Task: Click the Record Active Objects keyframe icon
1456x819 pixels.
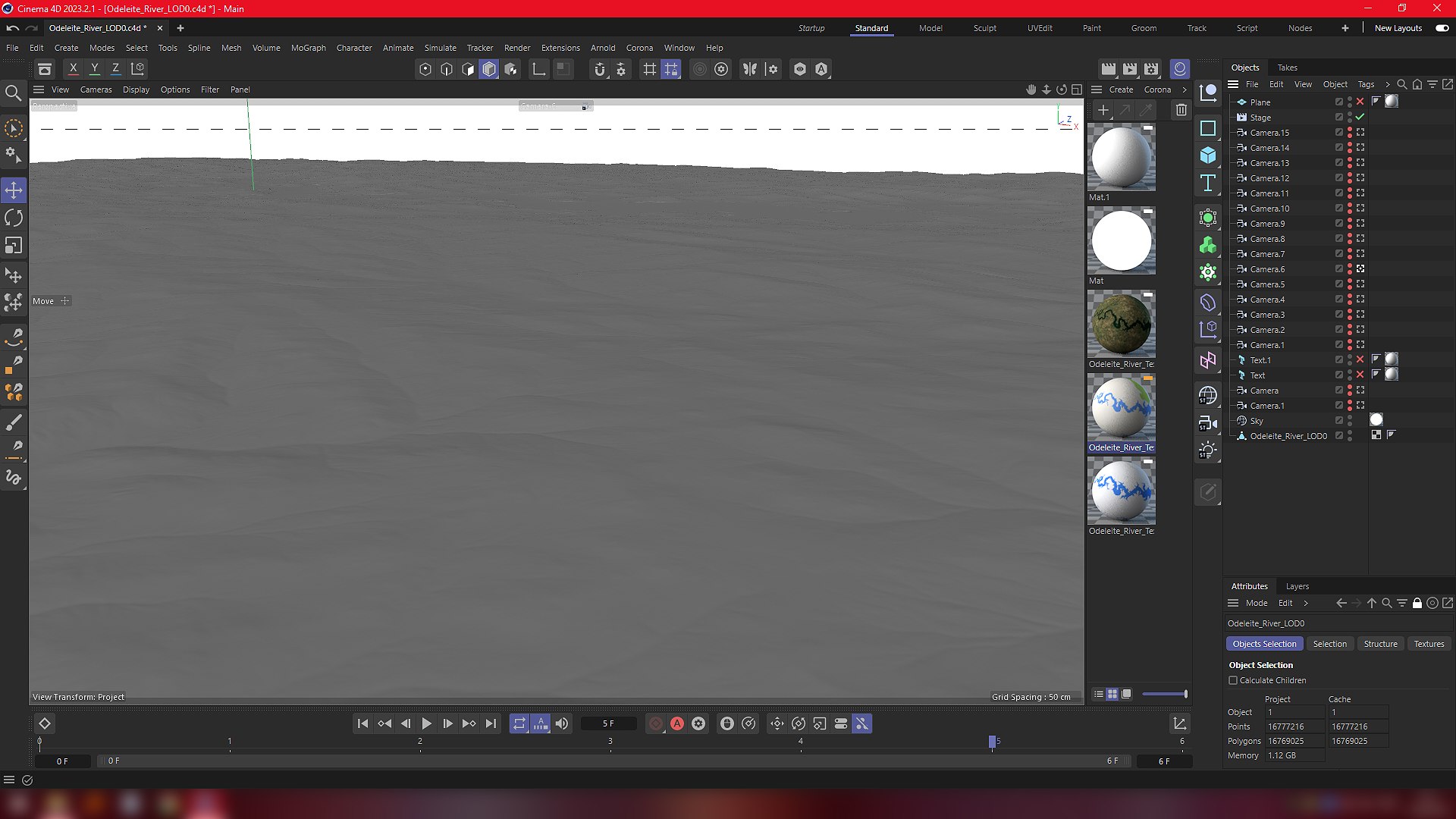Action: coord(656,723)
